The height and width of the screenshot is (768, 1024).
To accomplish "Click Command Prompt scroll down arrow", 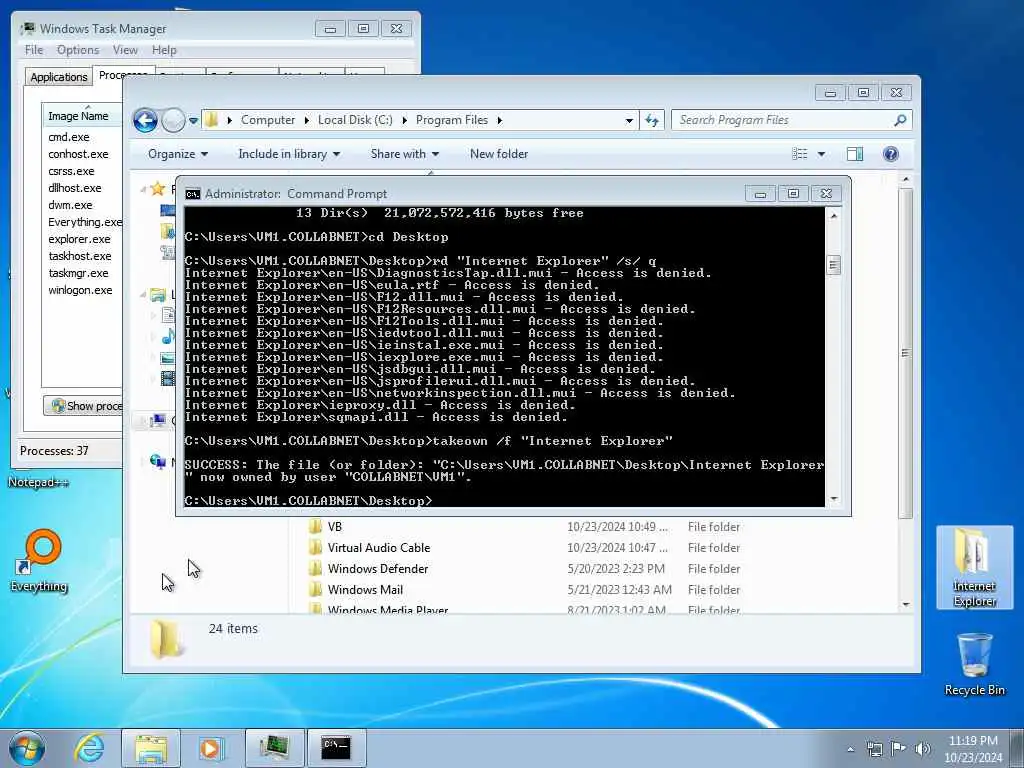I will [x=833, y=499].
